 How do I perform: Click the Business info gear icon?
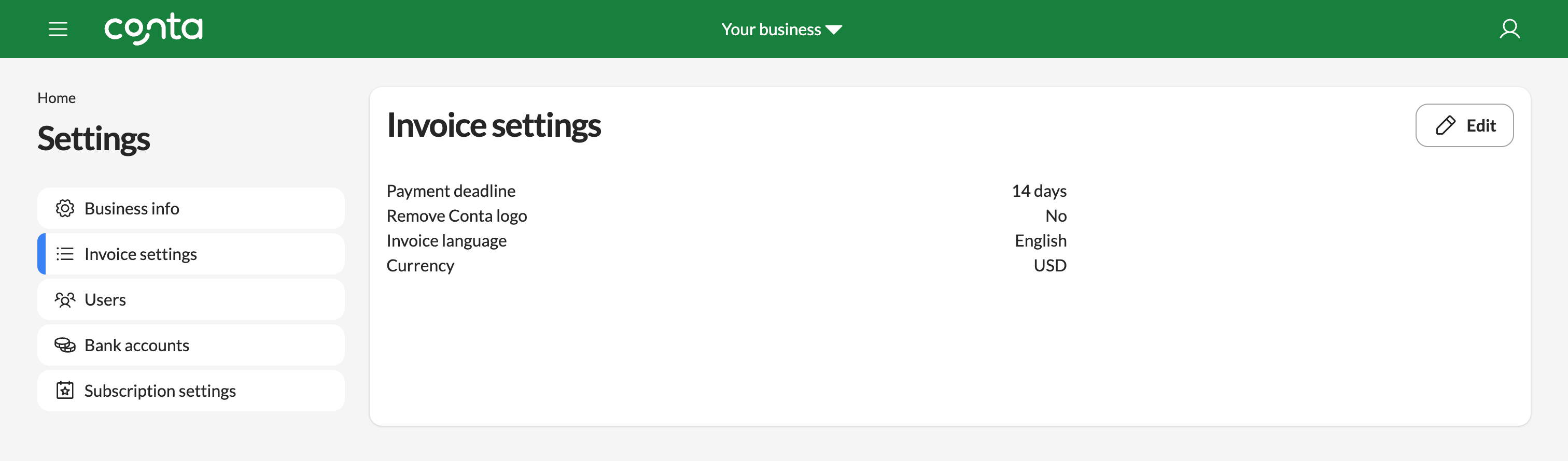[x=65, y=208]
